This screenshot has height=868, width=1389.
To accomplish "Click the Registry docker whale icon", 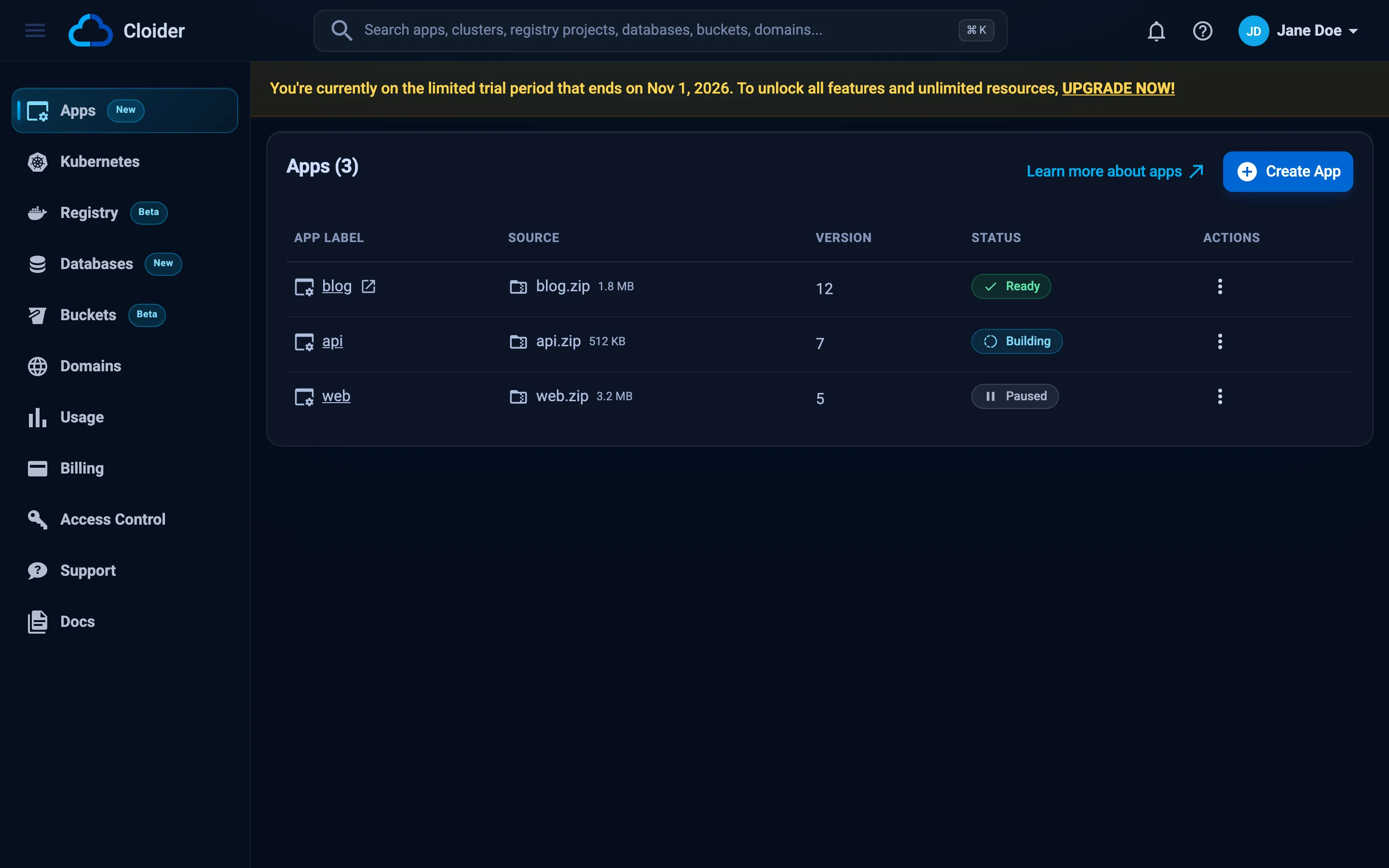I will [x=37, y=213].
